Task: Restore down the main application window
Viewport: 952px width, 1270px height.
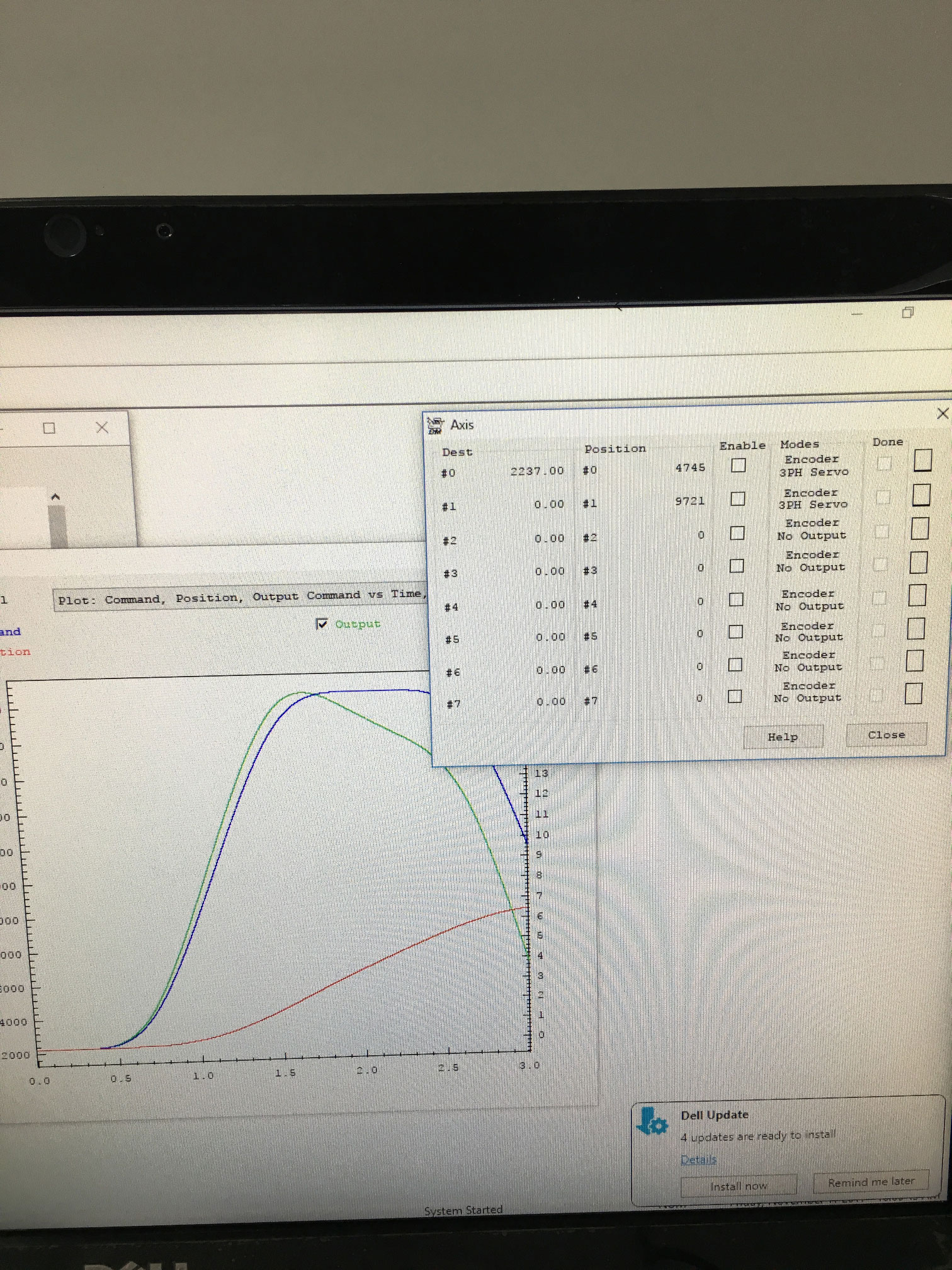Action: pos(907,312)
